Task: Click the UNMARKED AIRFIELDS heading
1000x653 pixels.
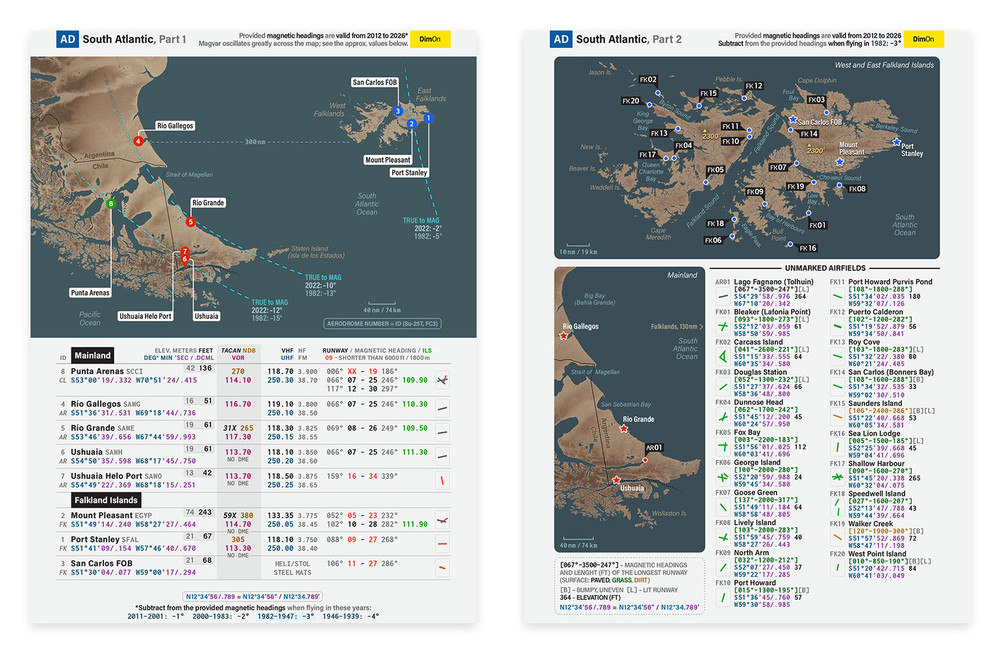Action: pos(825,268)
